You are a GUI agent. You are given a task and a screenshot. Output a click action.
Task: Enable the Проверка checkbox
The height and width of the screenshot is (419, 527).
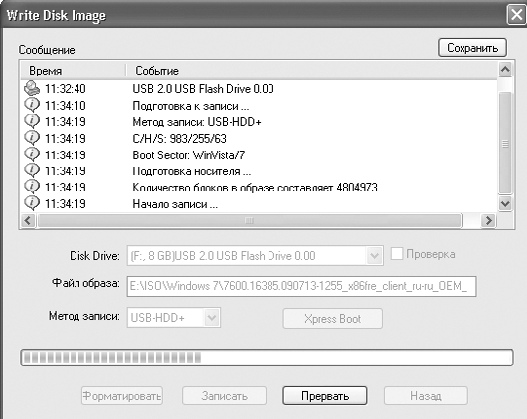[397, 254]
